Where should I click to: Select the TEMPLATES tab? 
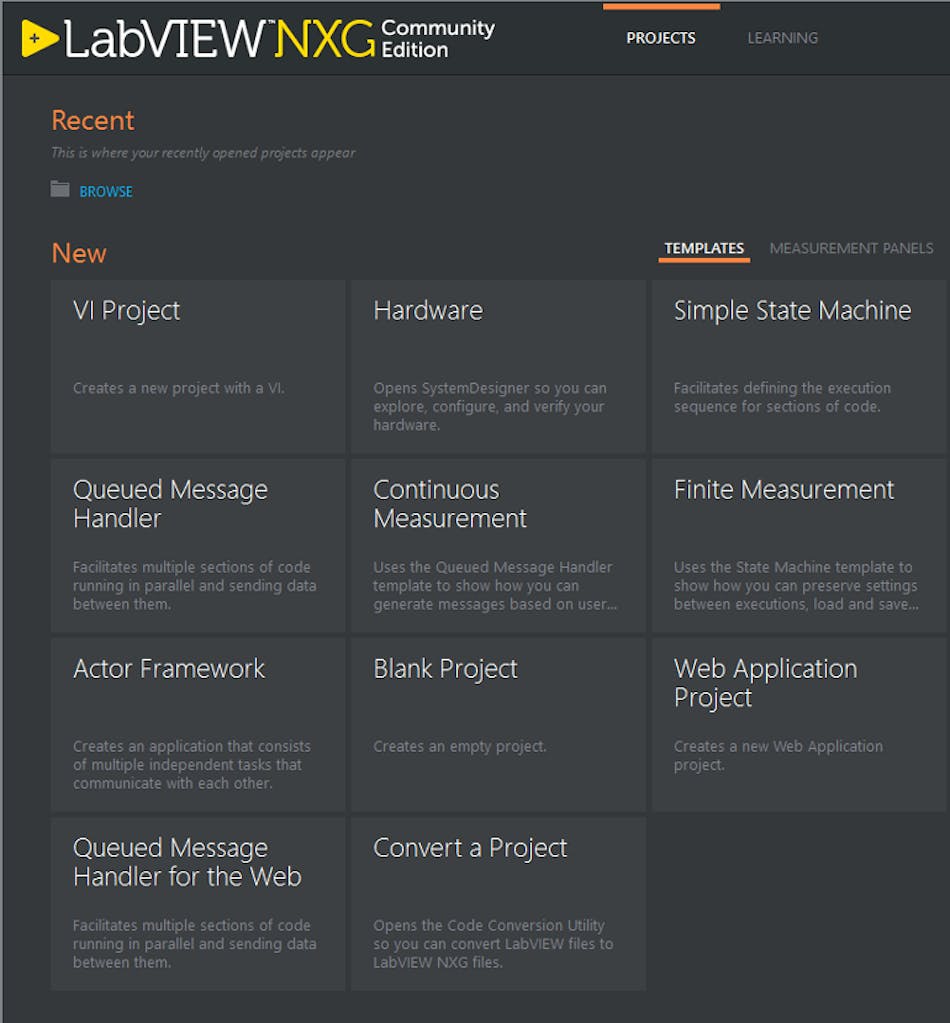click(x=703, y=248)
